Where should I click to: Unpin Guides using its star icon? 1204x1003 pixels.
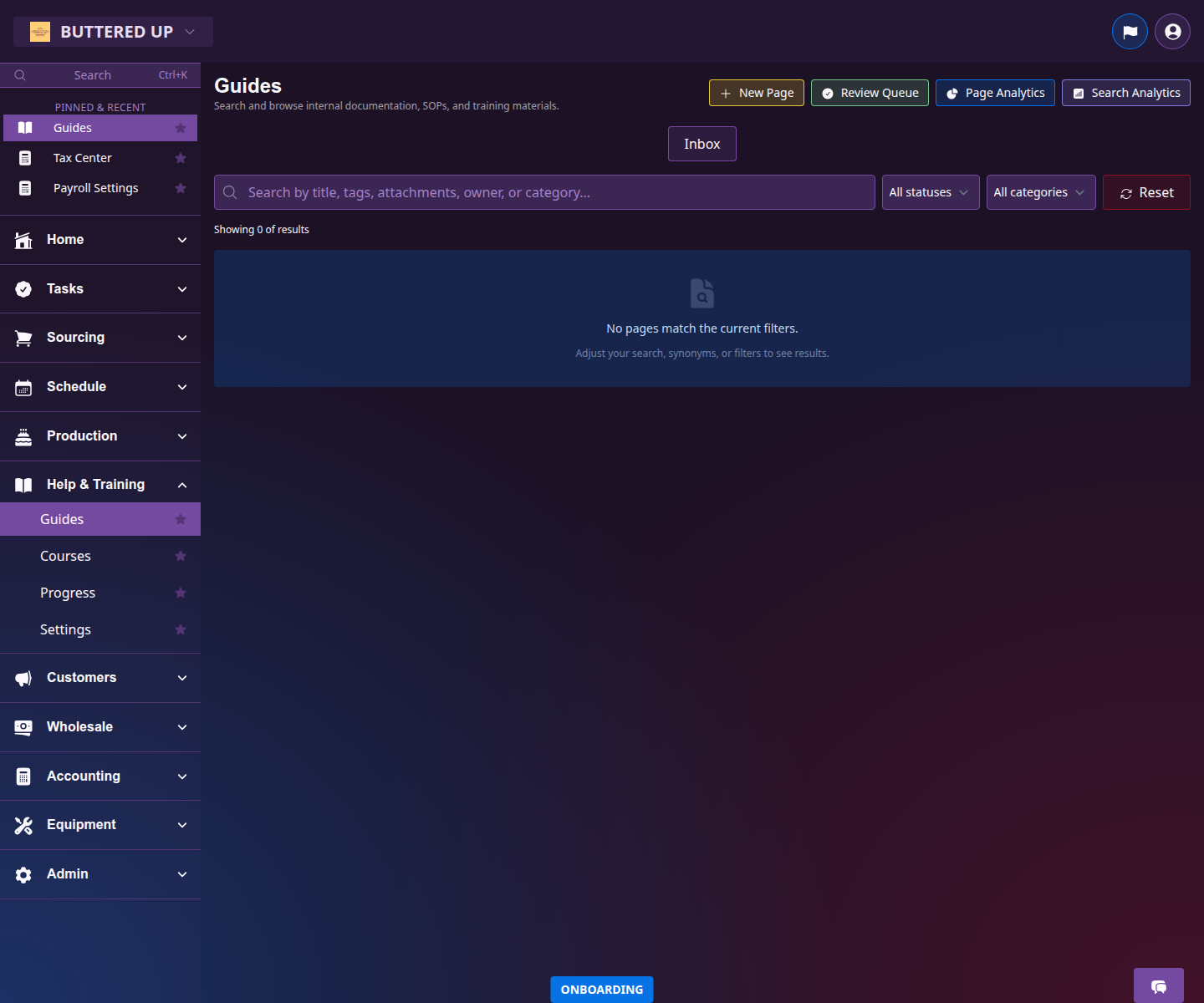181,518
